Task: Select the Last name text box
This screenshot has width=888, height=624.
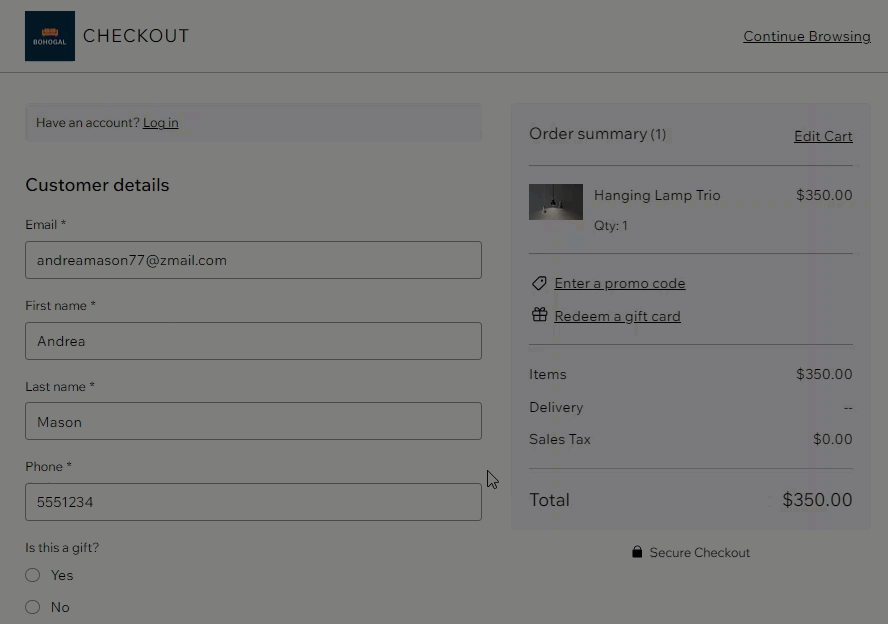Action: 253,422
